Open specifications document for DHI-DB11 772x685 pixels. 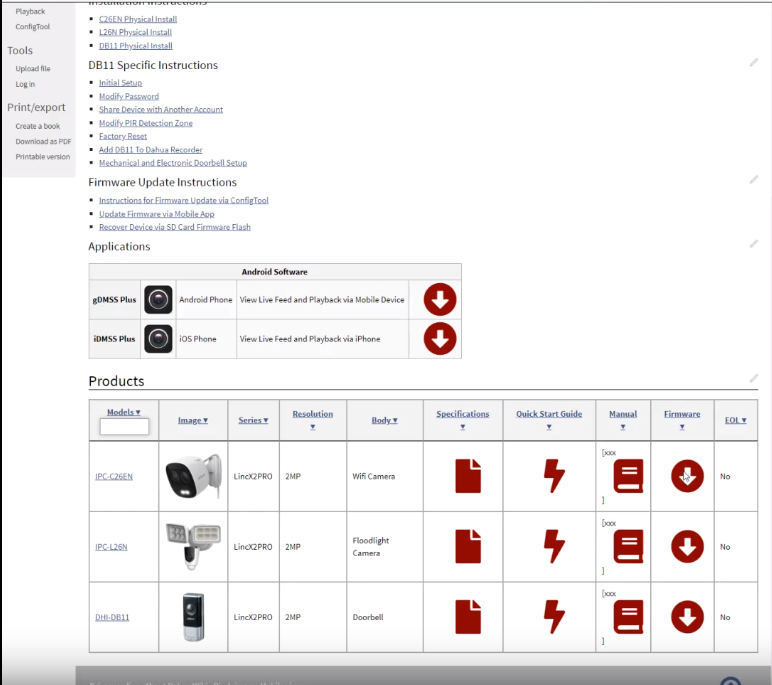(468, 617)
